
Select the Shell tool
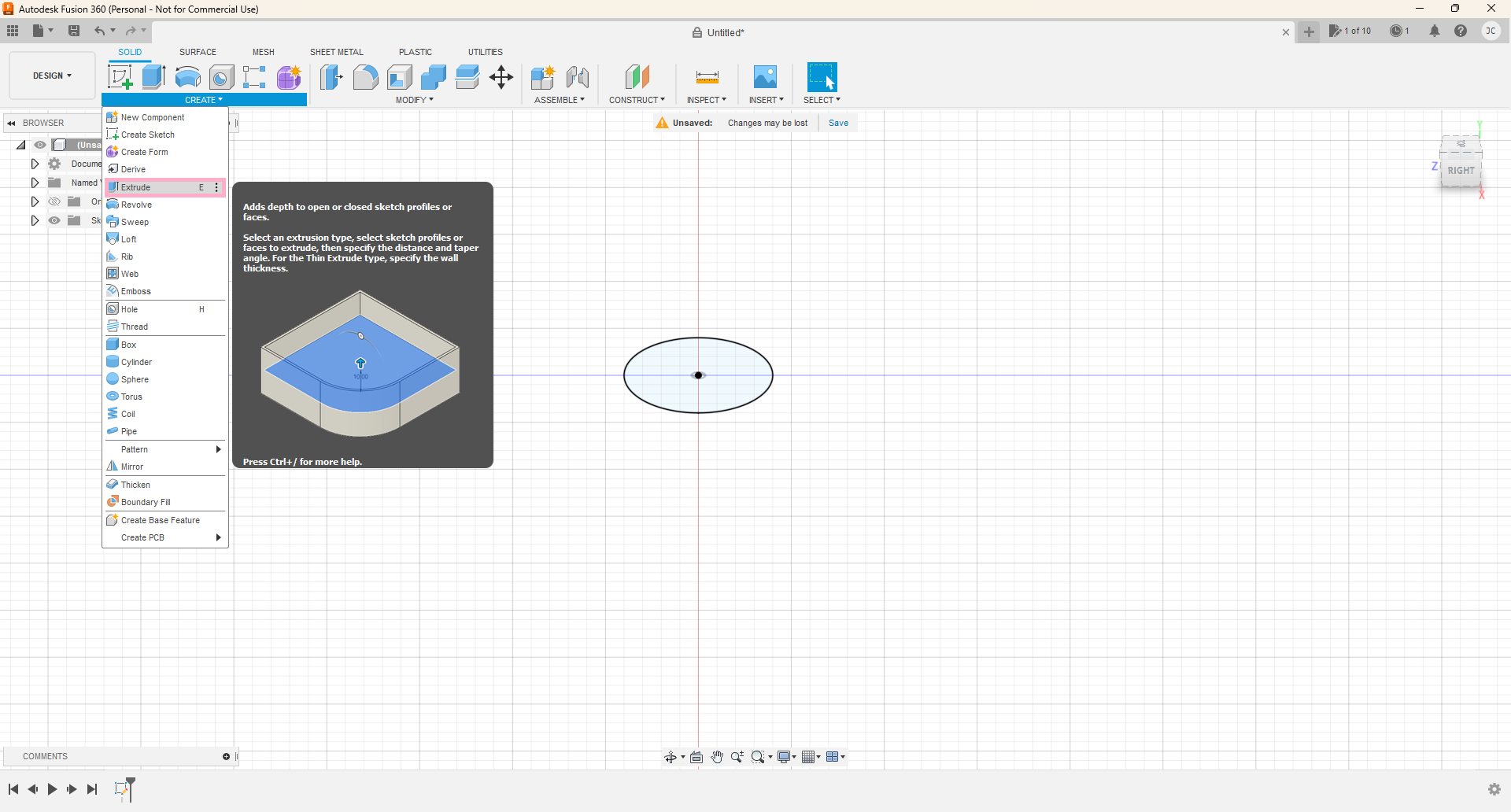point(400,77)
